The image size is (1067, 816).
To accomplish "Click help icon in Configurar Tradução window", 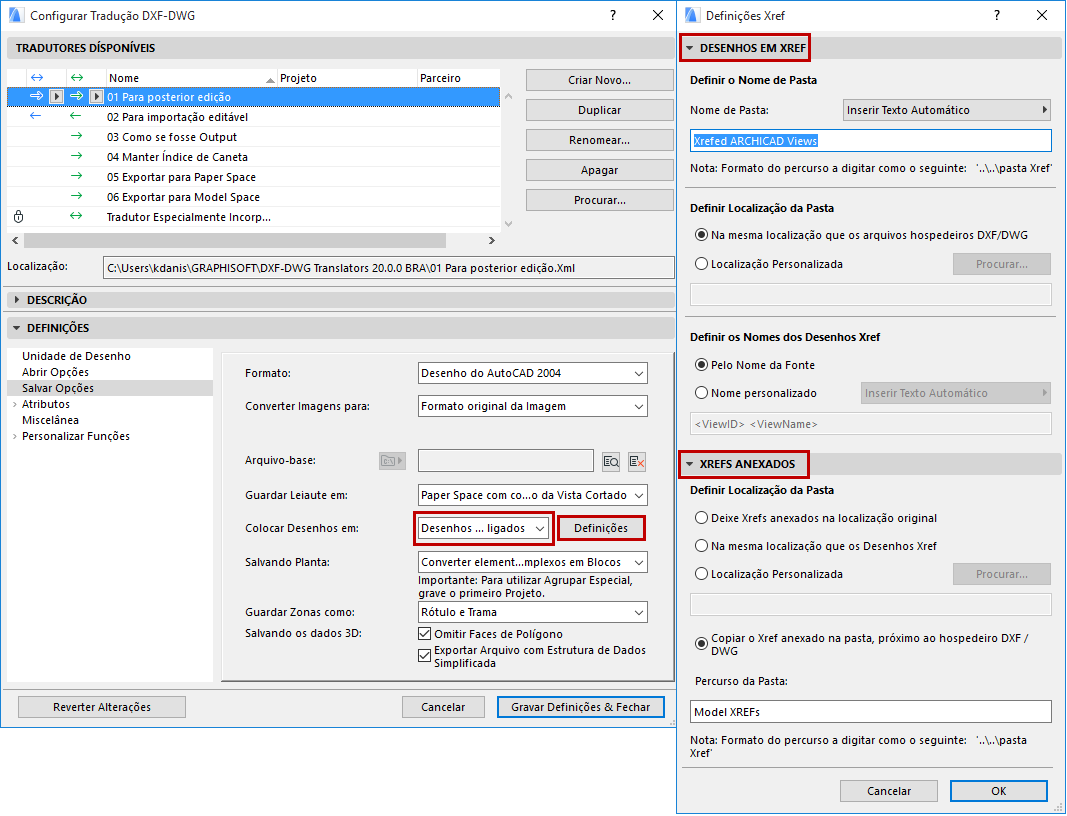I will pos(613,15).
